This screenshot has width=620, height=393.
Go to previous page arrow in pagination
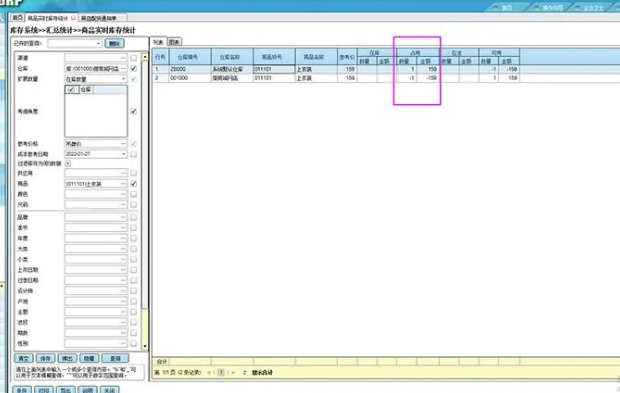209,372
